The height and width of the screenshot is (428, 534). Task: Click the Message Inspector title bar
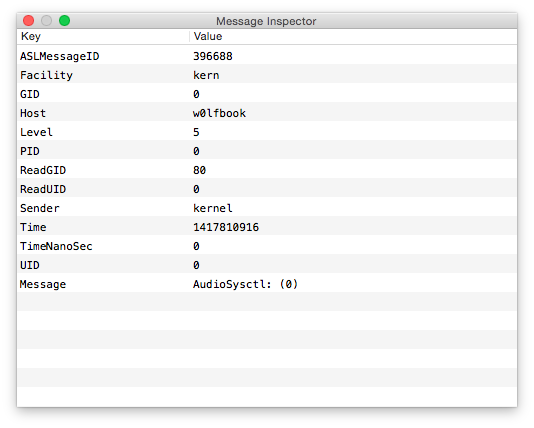[266, 21]
